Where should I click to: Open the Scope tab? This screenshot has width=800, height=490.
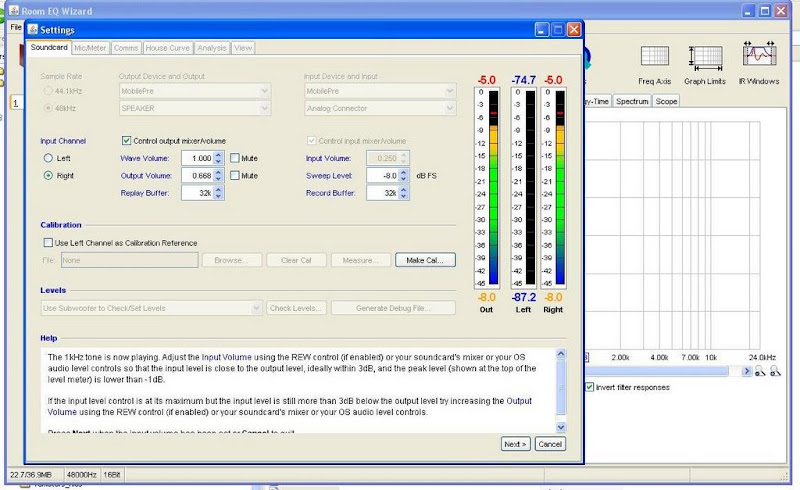[667, 101]
